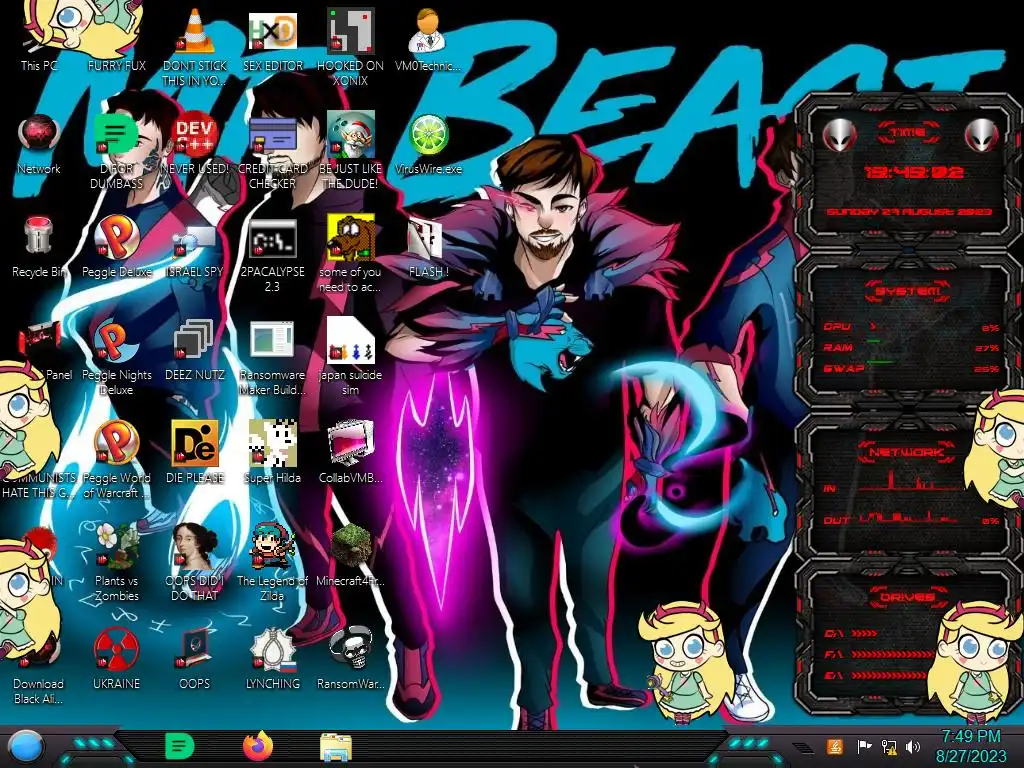Open the some of you need to ac... dog icon

click(350, 253)
